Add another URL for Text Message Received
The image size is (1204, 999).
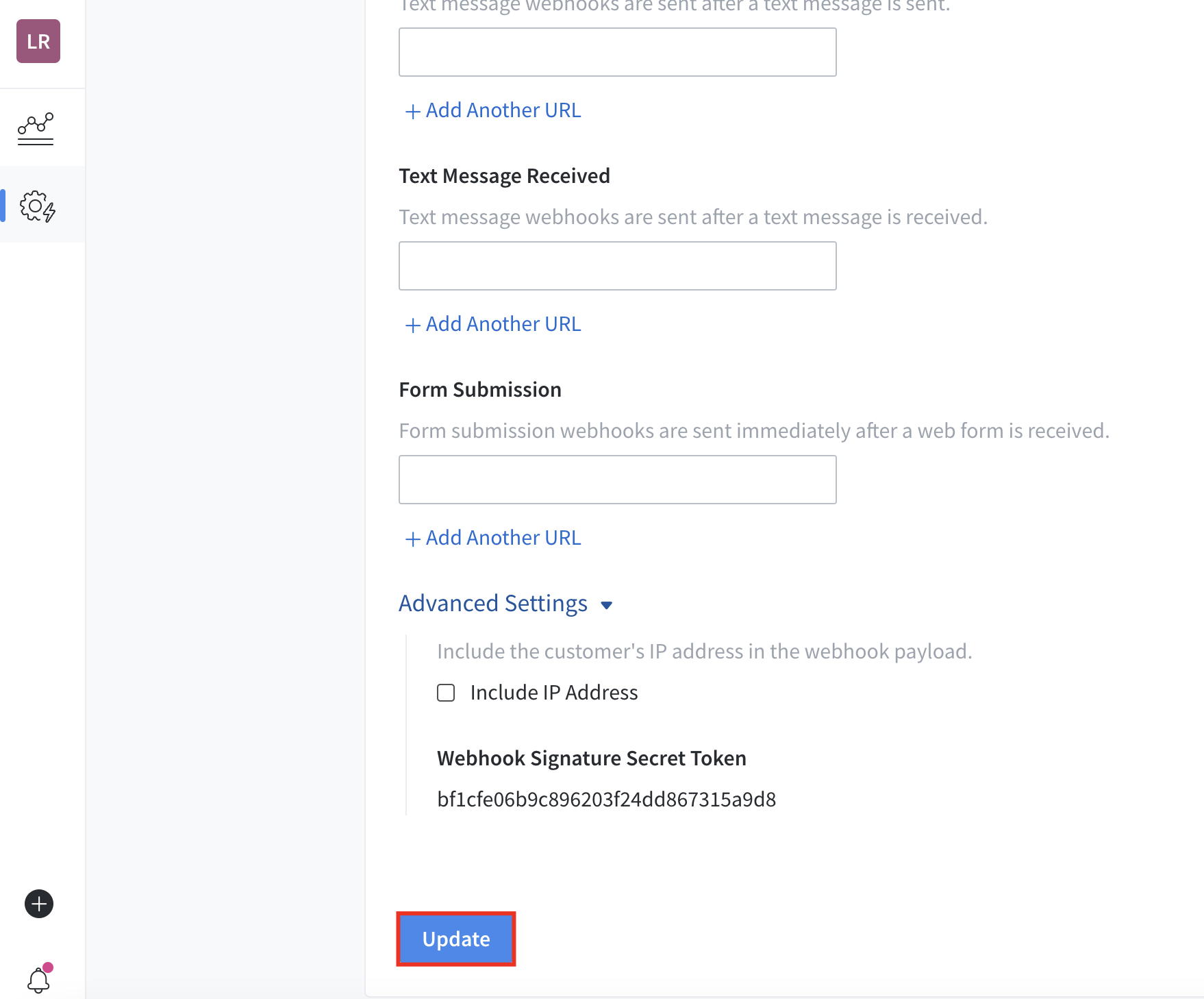pos(493,324)
